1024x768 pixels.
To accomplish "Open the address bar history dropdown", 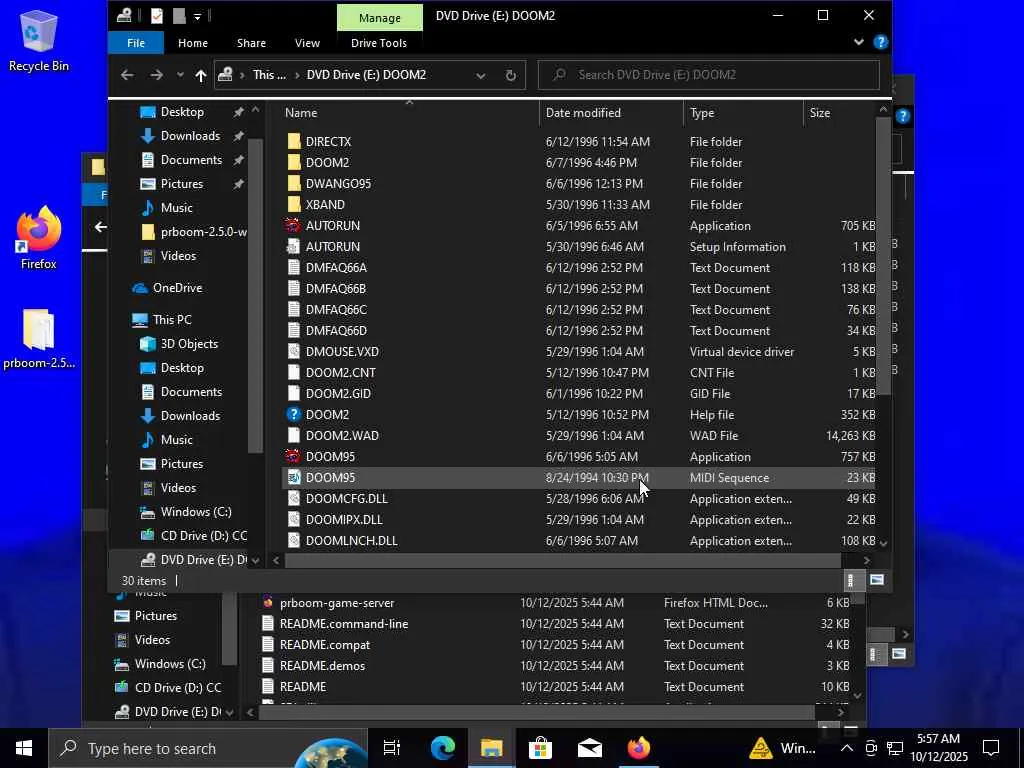I will pos(481,75).
